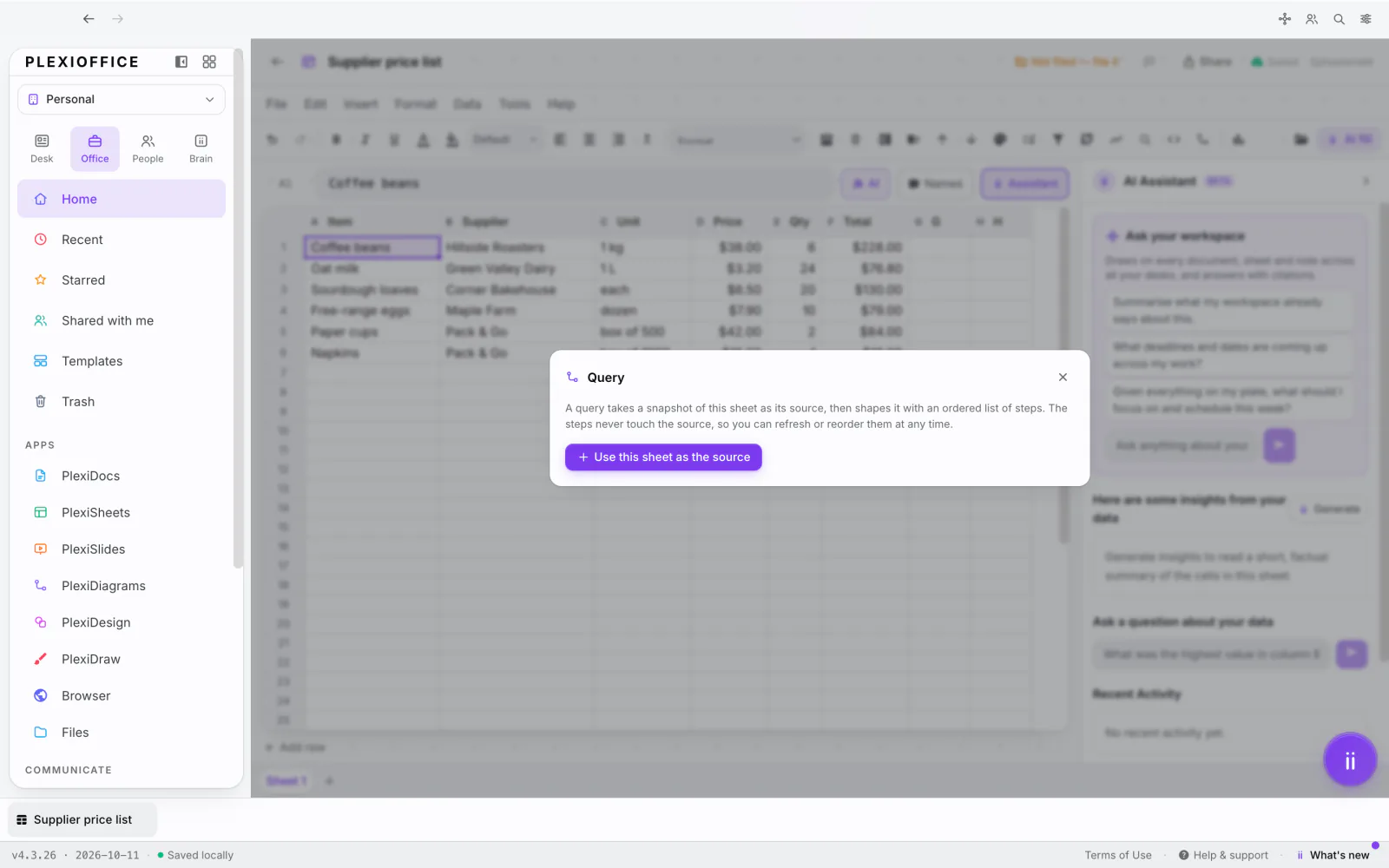Open Shared with me

(x=122, y=320)
